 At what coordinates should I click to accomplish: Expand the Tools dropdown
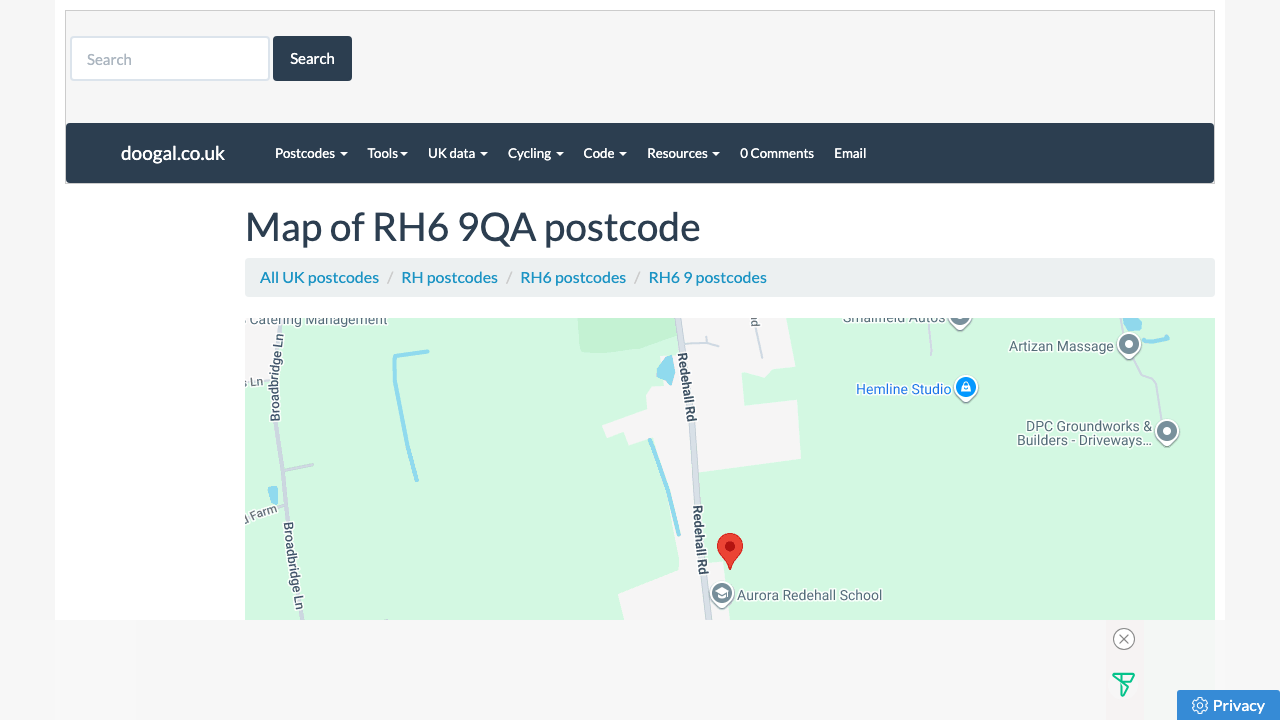click(387, 153)
